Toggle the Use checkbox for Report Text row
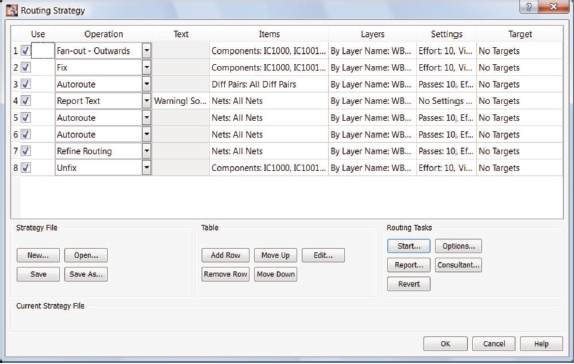This screenshot has height=364, width=574. point(26,101)
